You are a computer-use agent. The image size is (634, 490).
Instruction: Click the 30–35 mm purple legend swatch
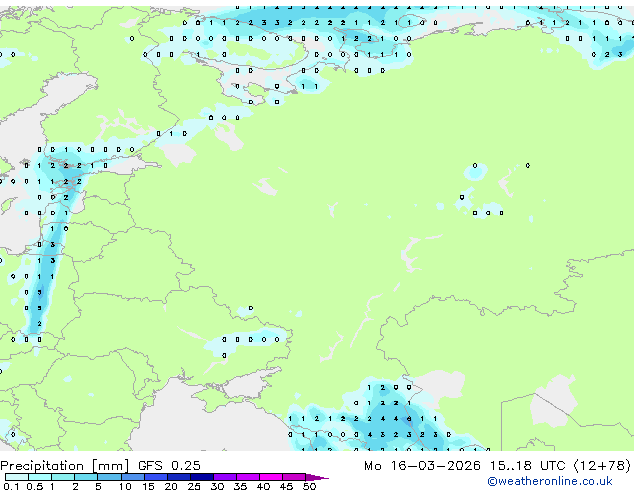pyautogui.click(x=224, y=477)
